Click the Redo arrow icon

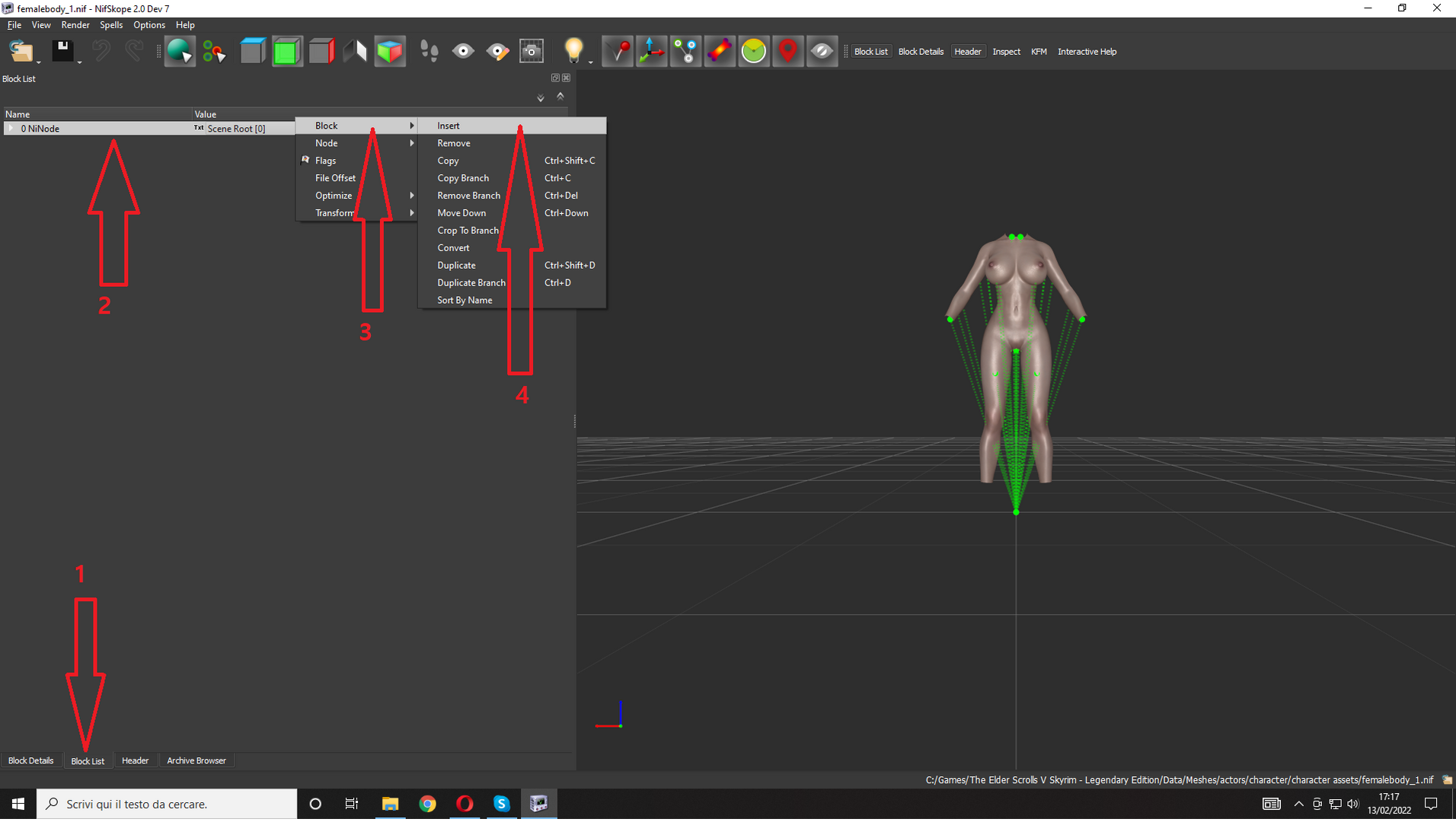[x=134, y=51]
